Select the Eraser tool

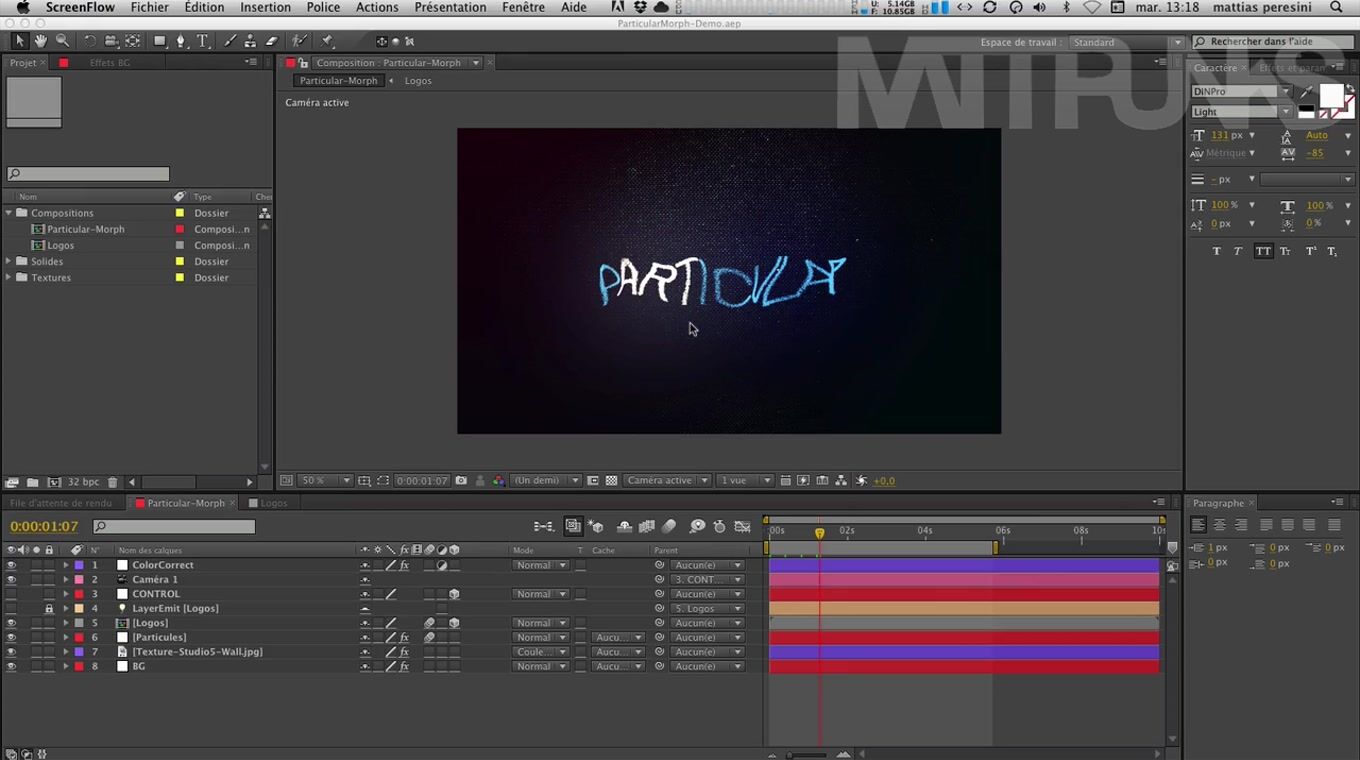click(271, 41)
